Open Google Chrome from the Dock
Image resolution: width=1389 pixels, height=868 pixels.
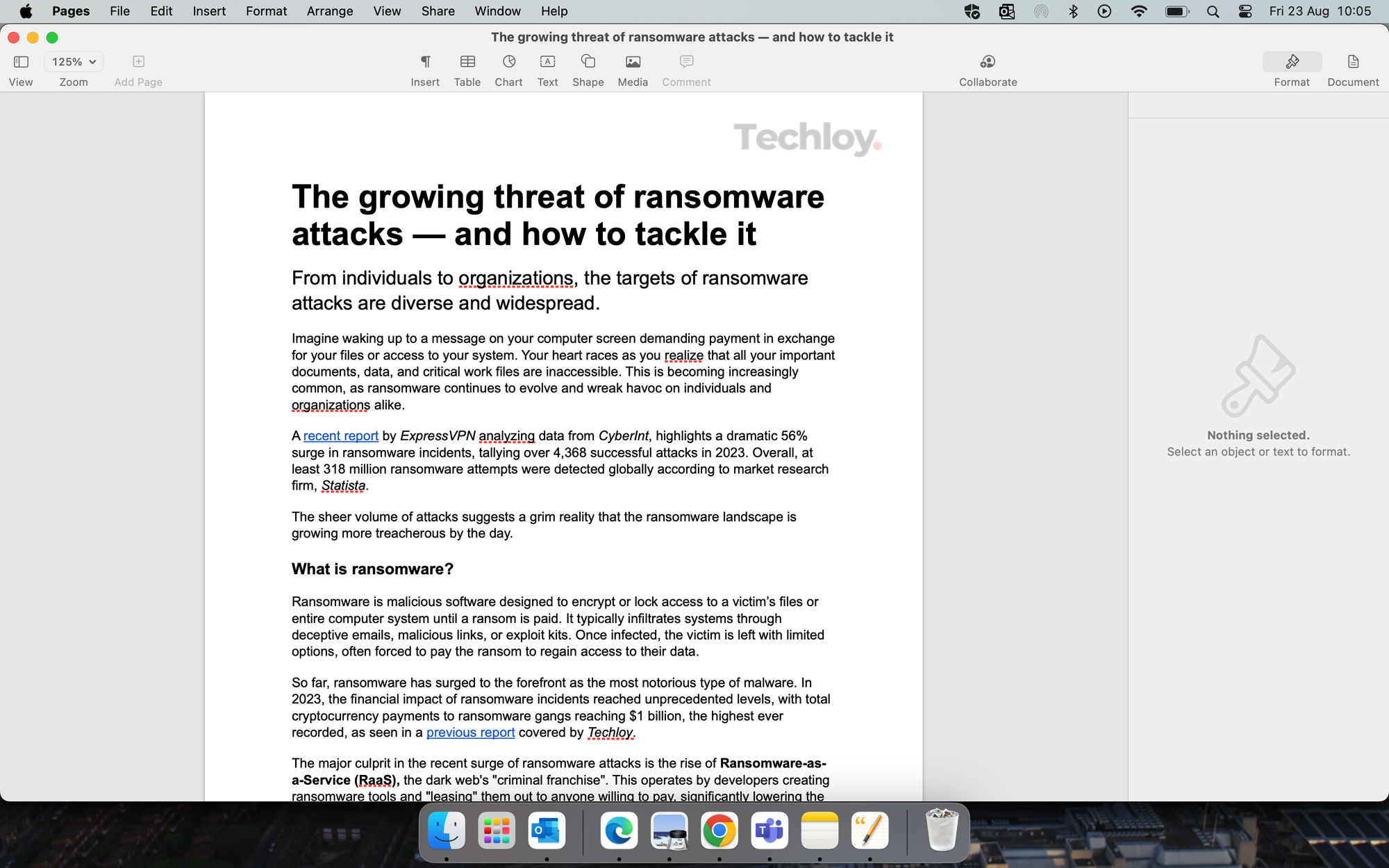pyautogui.click(x=719, y=831)
